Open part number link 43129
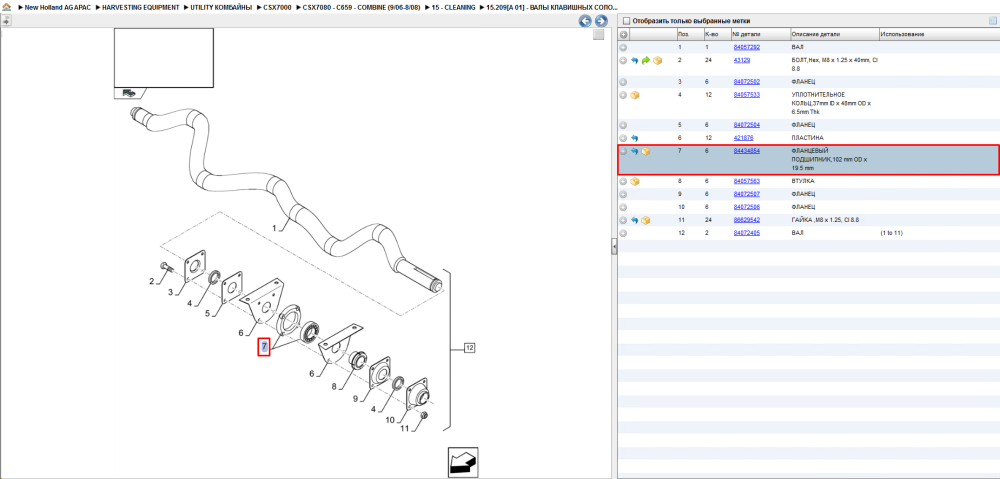 pyautogui.click(x=742, y=61)
